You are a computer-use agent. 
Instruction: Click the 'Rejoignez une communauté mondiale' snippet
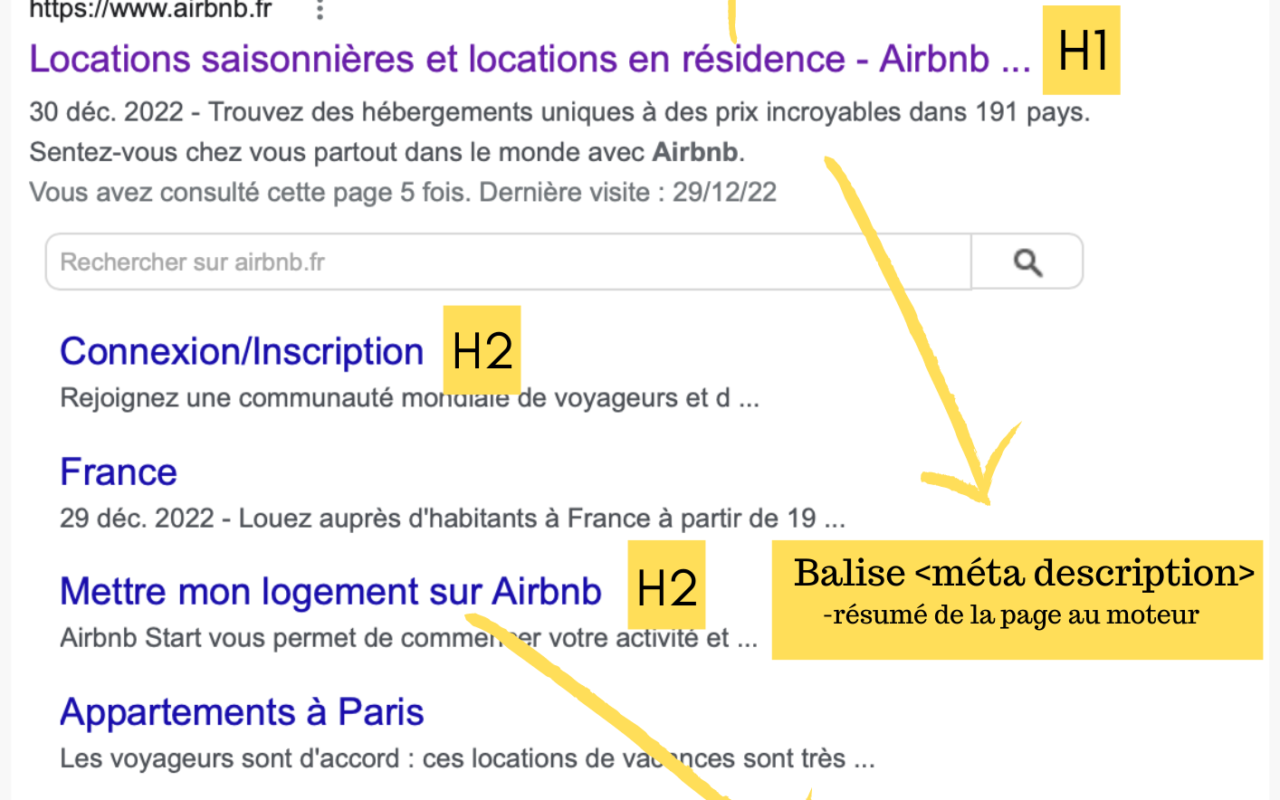click(x=410, y=398)
